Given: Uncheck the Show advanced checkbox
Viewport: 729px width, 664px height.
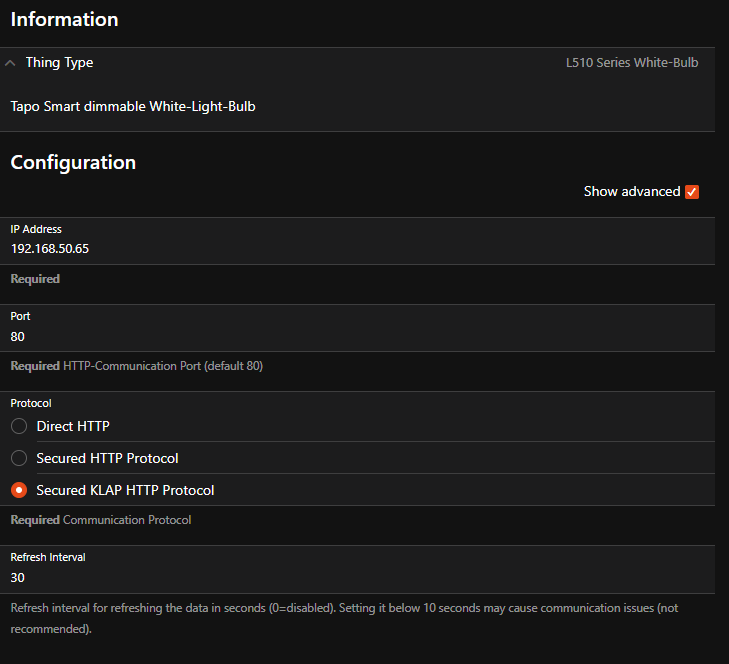Looking at the screenshot, I should 692,192.
